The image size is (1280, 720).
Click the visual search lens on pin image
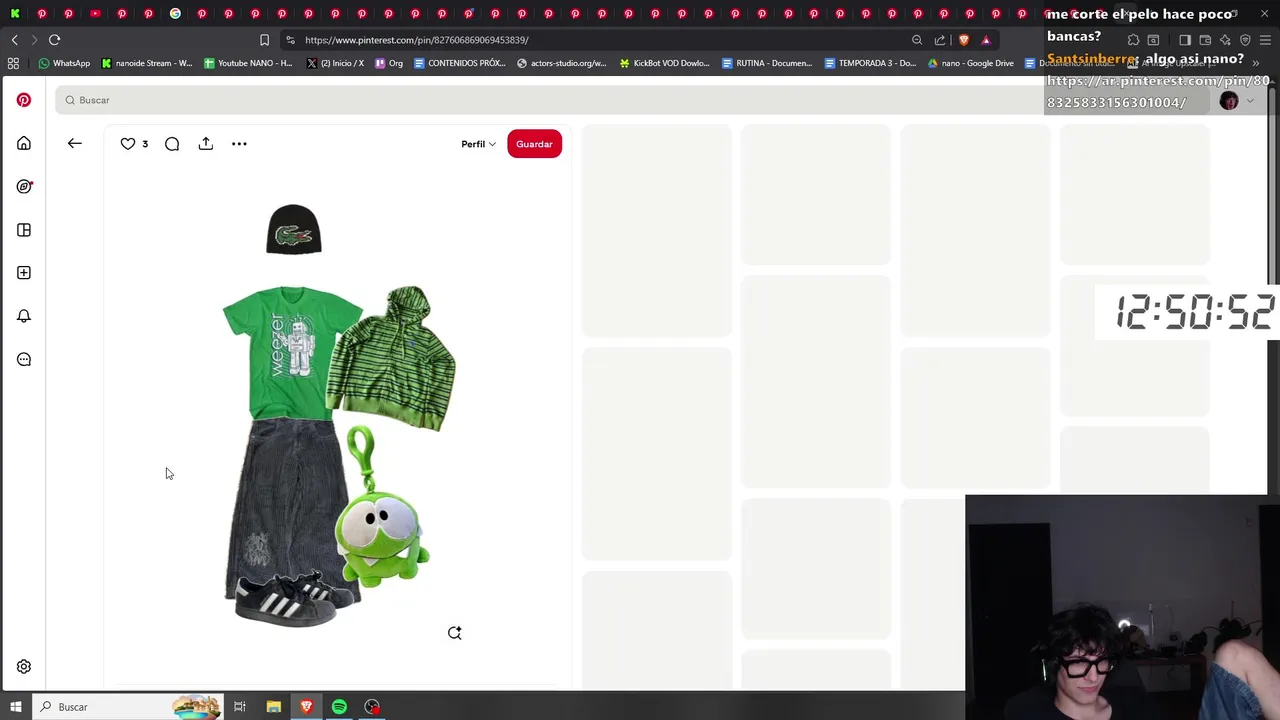click(x=455, y=632)
